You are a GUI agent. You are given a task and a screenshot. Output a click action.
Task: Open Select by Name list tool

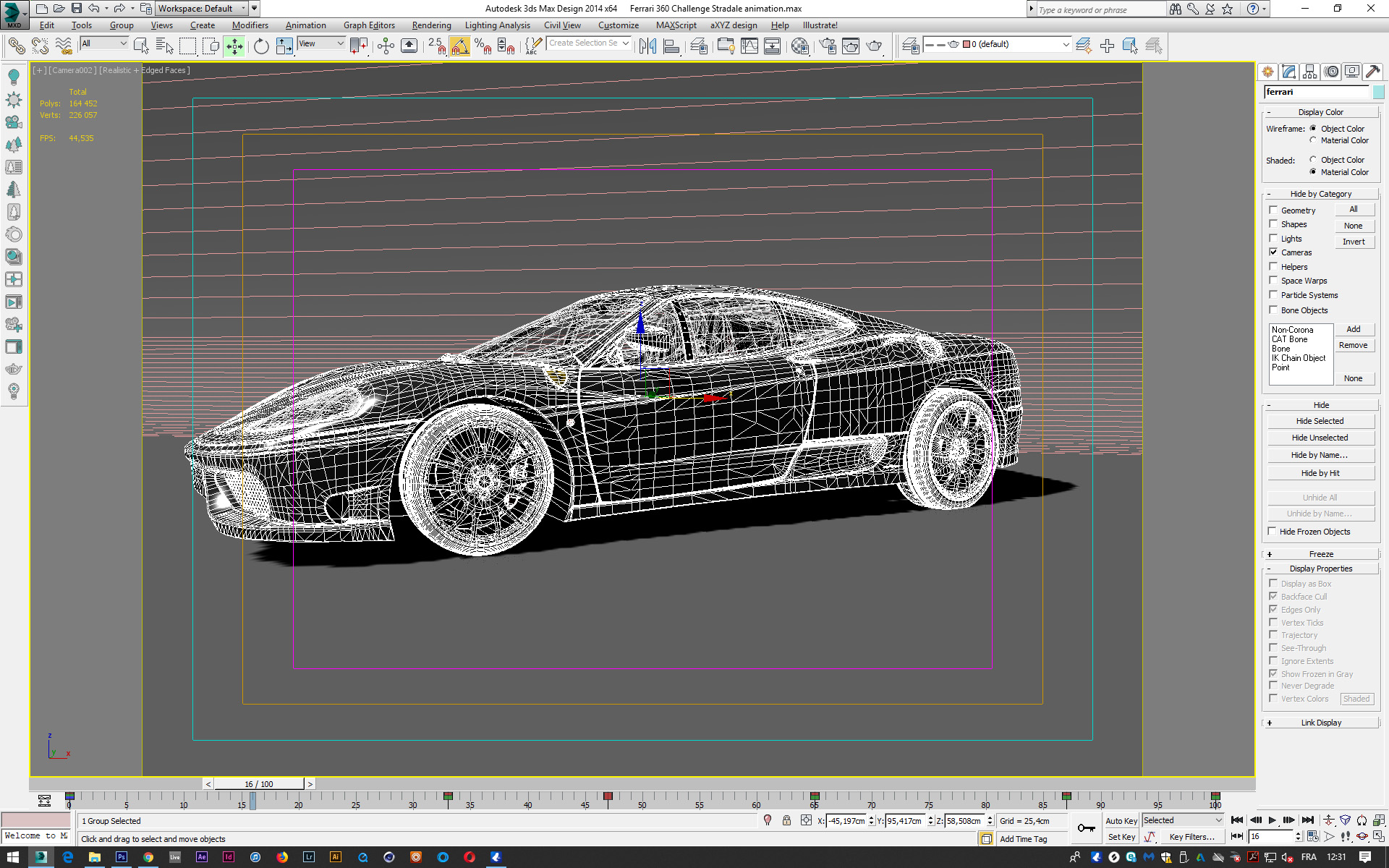[x=164, y=46]
